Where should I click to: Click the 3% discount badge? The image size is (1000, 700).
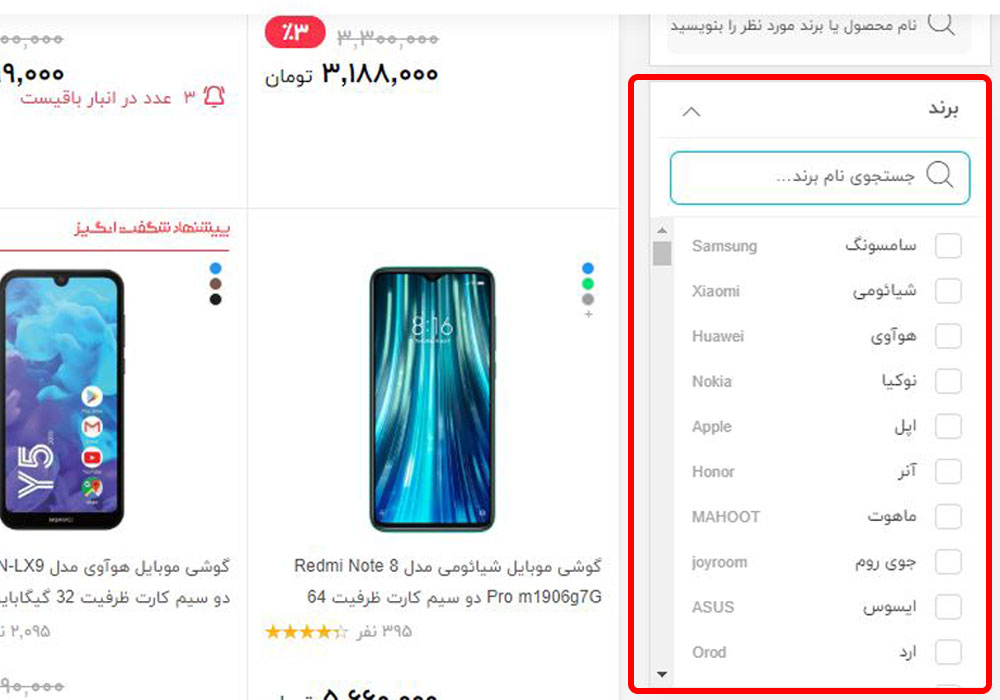295,32
